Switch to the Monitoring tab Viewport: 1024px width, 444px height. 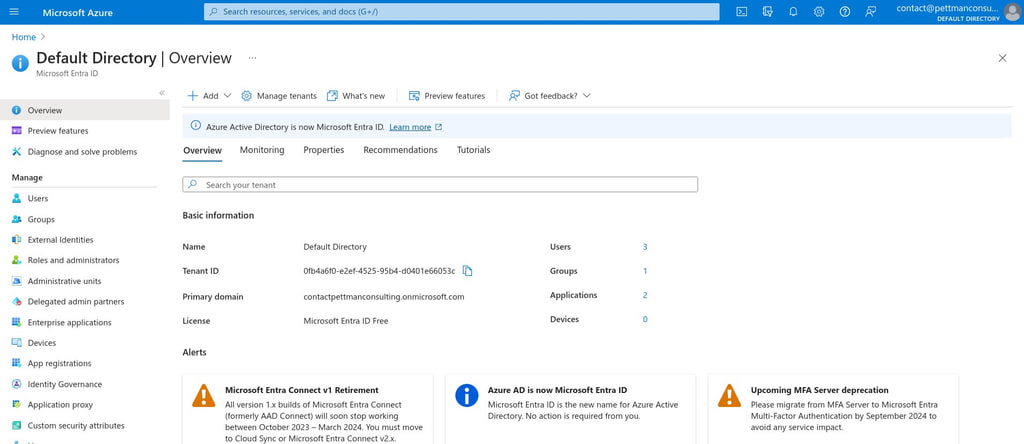click(x=262, y=150)
